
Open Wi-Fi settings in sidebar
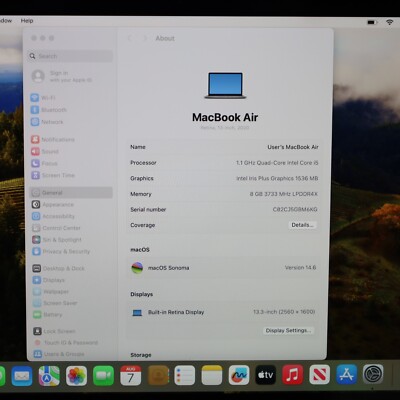(43, 98)
